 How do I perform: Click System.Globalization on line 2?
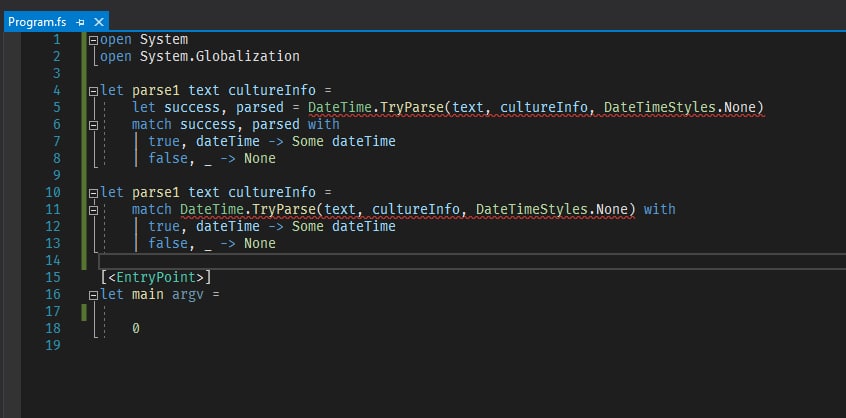pos(220,56)
